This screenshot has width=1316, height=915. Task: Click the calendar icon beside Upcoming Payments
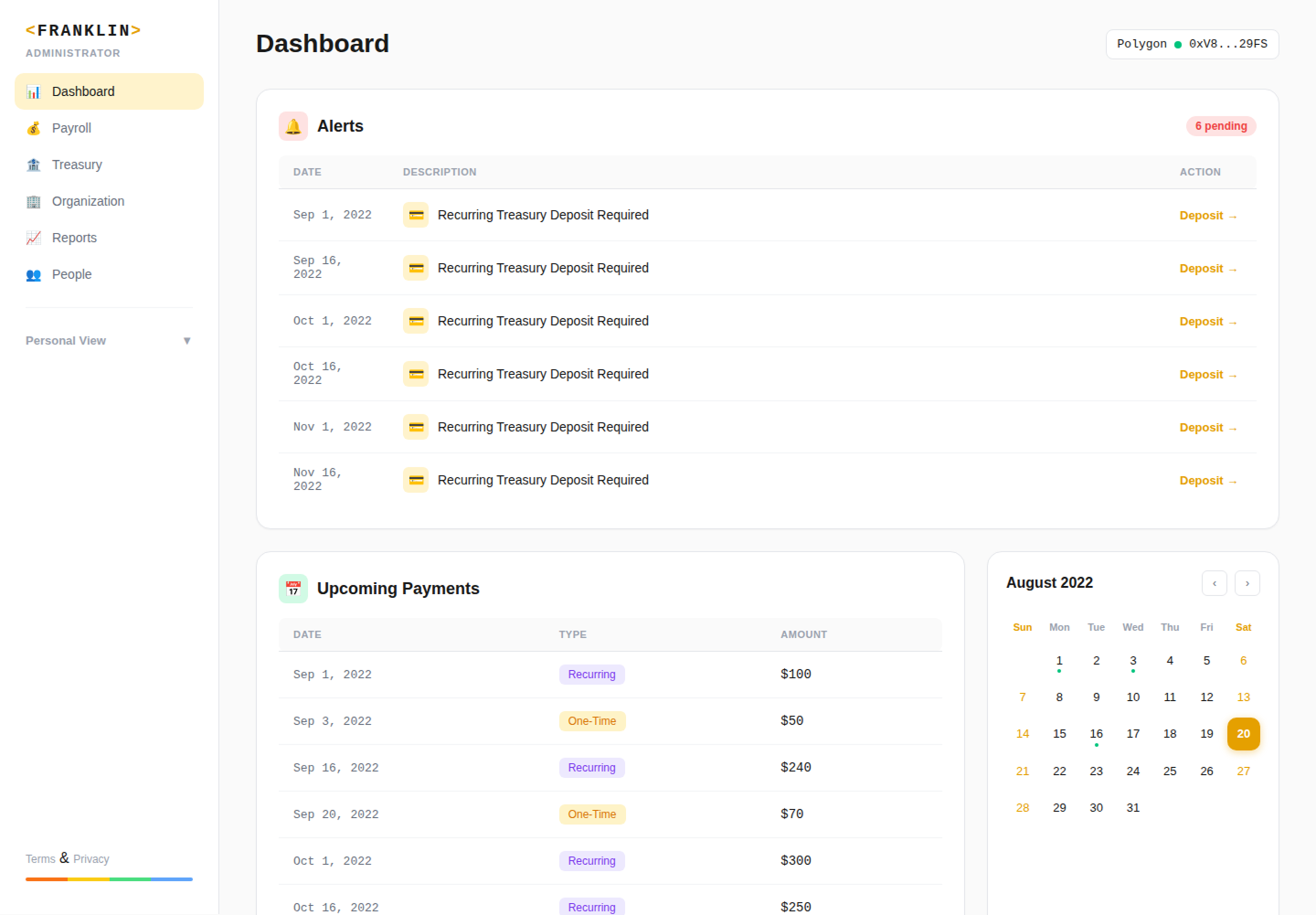coord(292,588)
